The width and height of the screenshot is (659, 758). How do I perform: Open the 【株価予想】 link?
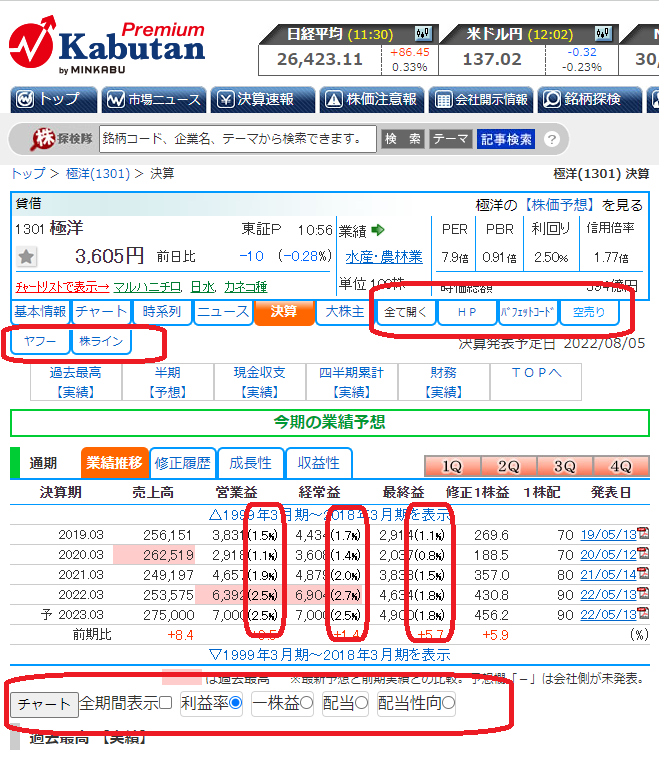559,205
